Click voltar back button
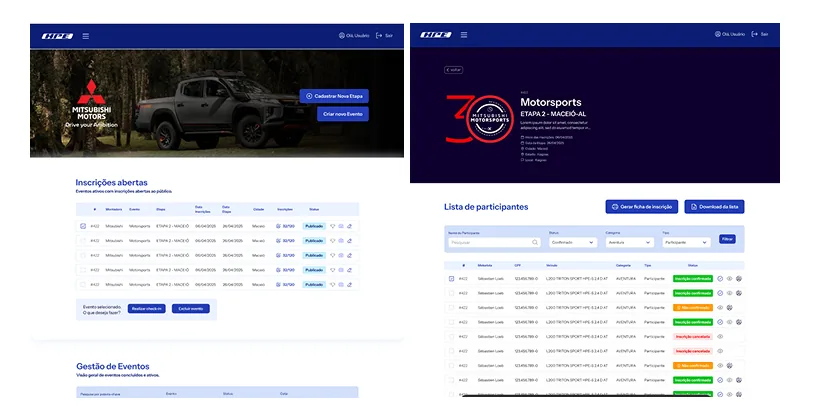820x420 pixels. (x=453, y=70)
